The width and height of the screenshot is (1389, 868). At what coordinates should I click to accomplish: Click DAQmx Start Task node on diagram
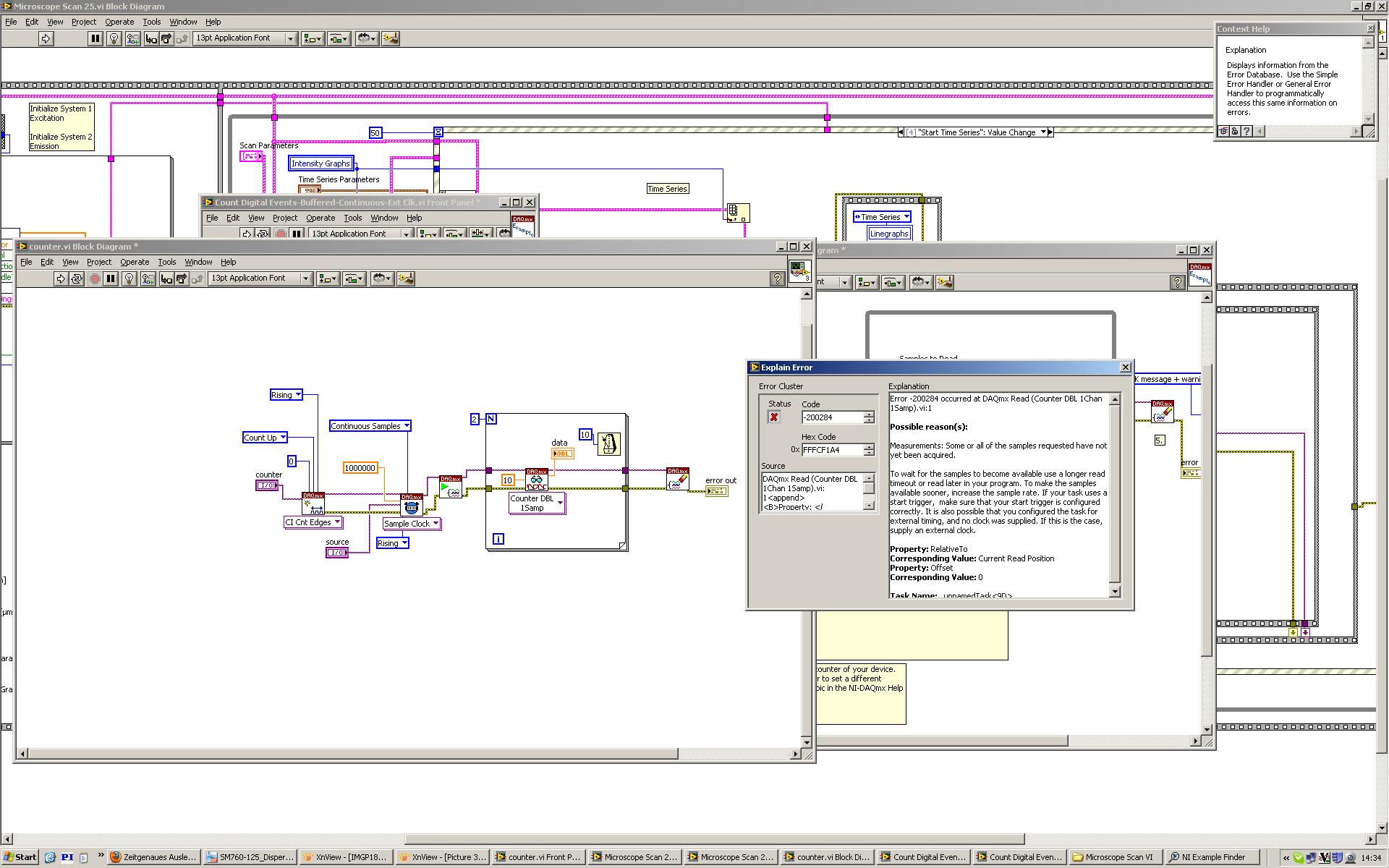tap(450, 487)
